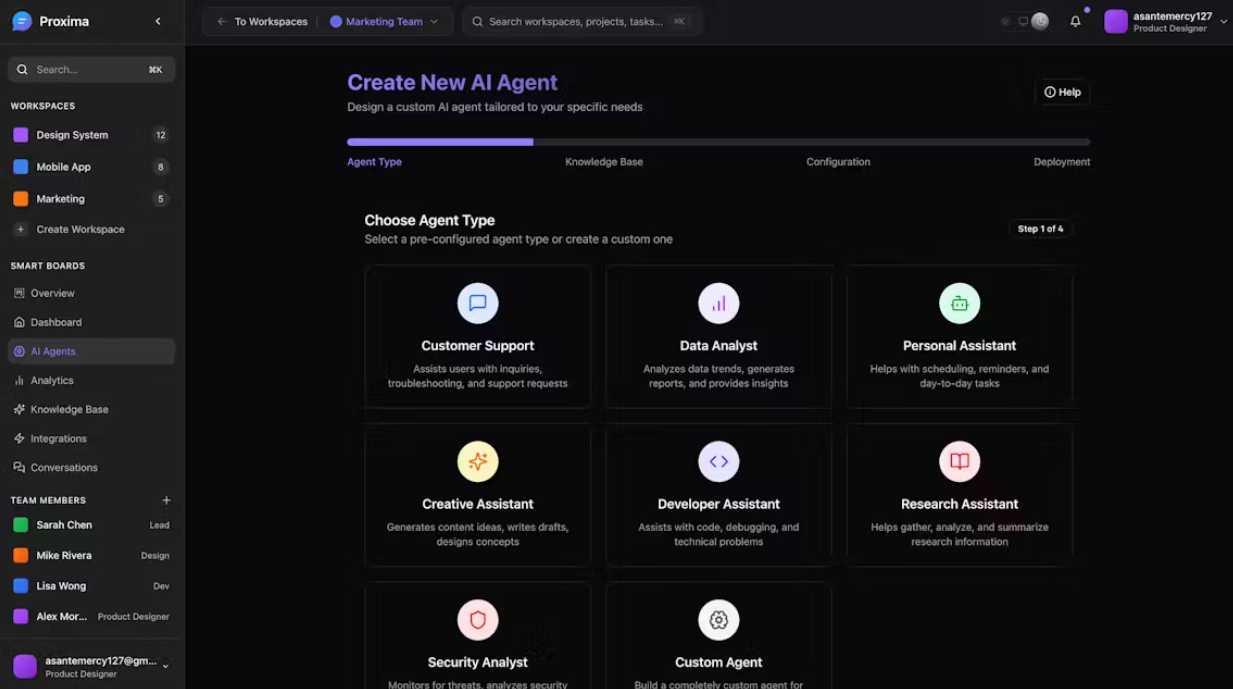Add a team member with plus icon
Screen dimensions: 1233x689
click(x=166, y=500)
